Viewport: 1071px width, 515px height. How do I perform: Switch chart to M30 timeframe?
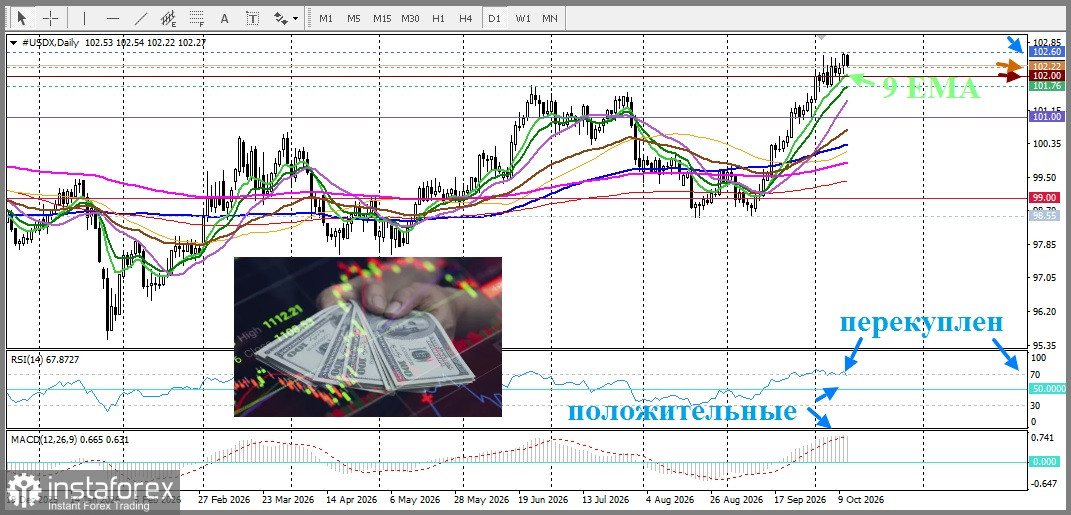point(411,18)
